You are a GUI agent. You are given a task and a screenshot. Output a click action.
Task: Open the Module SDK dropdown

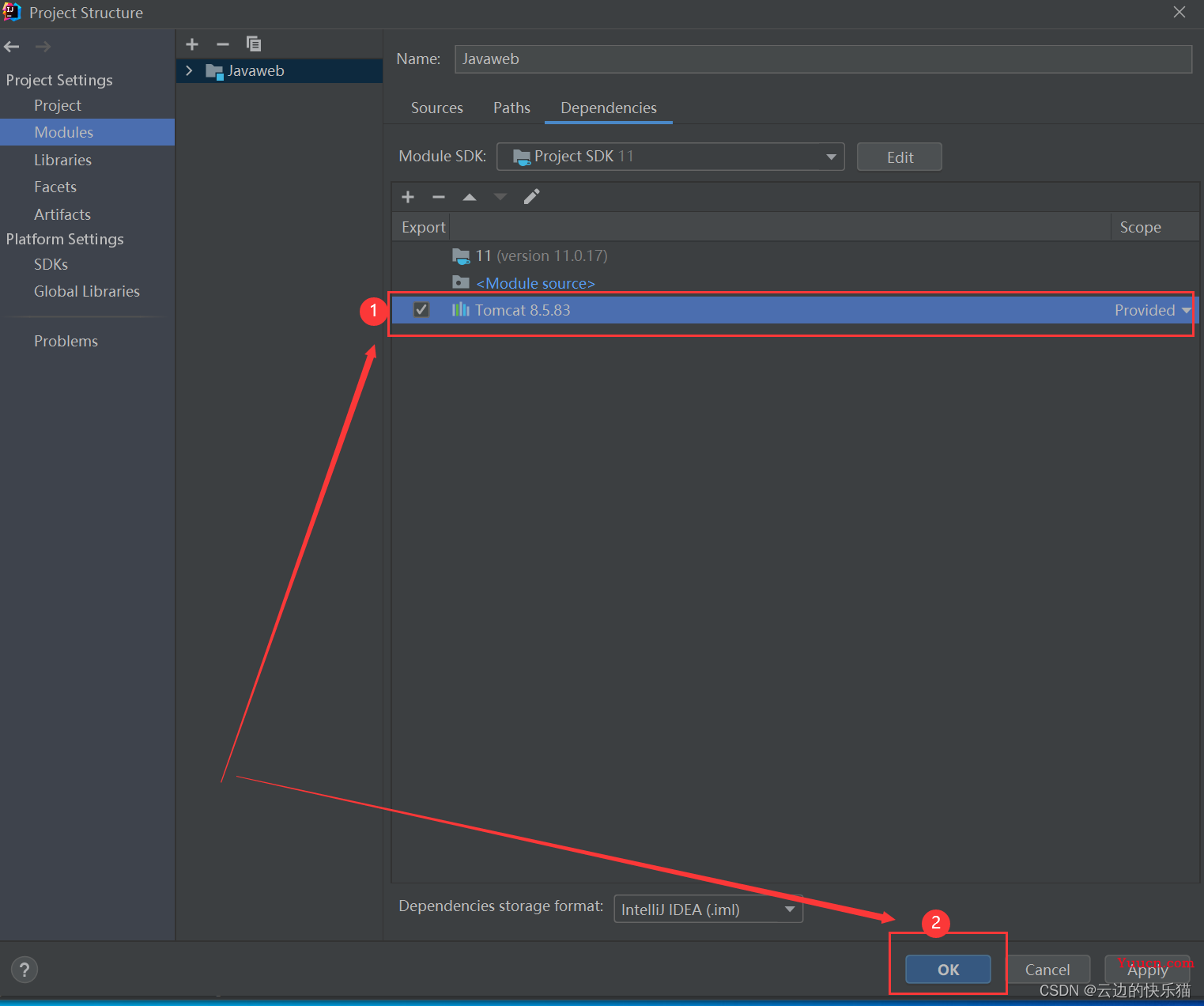coord(670,157)
